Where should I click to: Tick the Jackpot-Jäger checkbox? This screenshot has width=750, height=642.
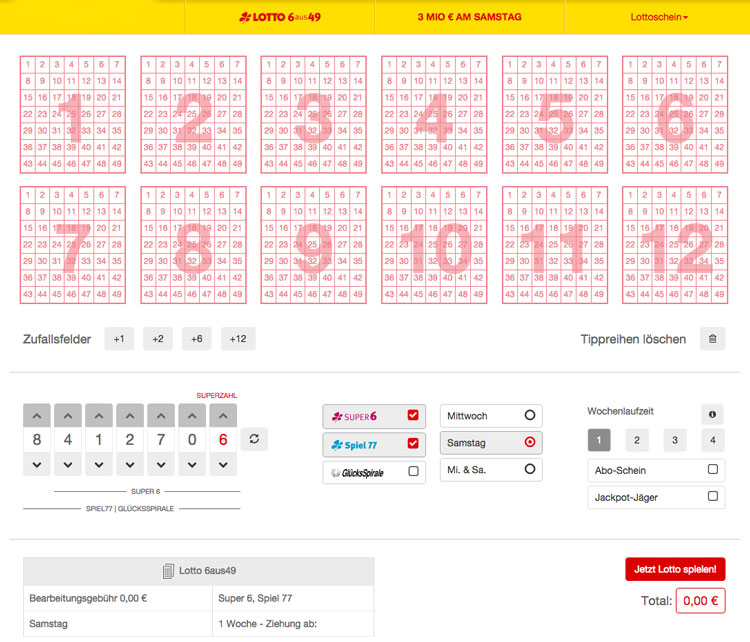[x=713, y=496]
